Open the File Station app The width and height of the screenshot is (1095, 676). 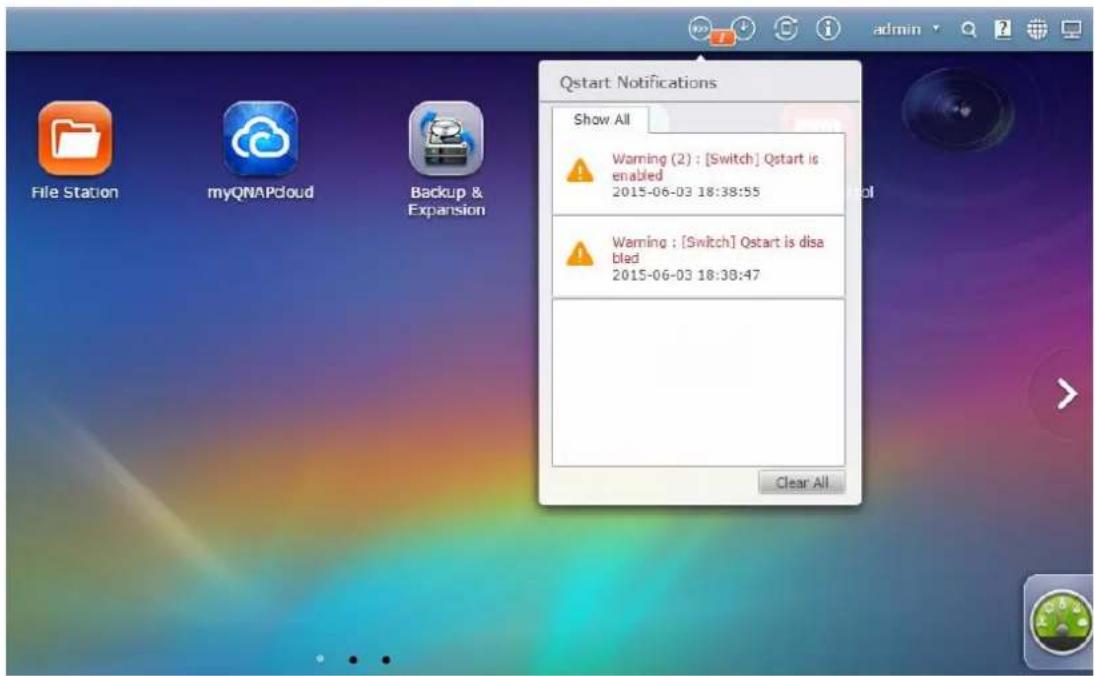point(75,138)
